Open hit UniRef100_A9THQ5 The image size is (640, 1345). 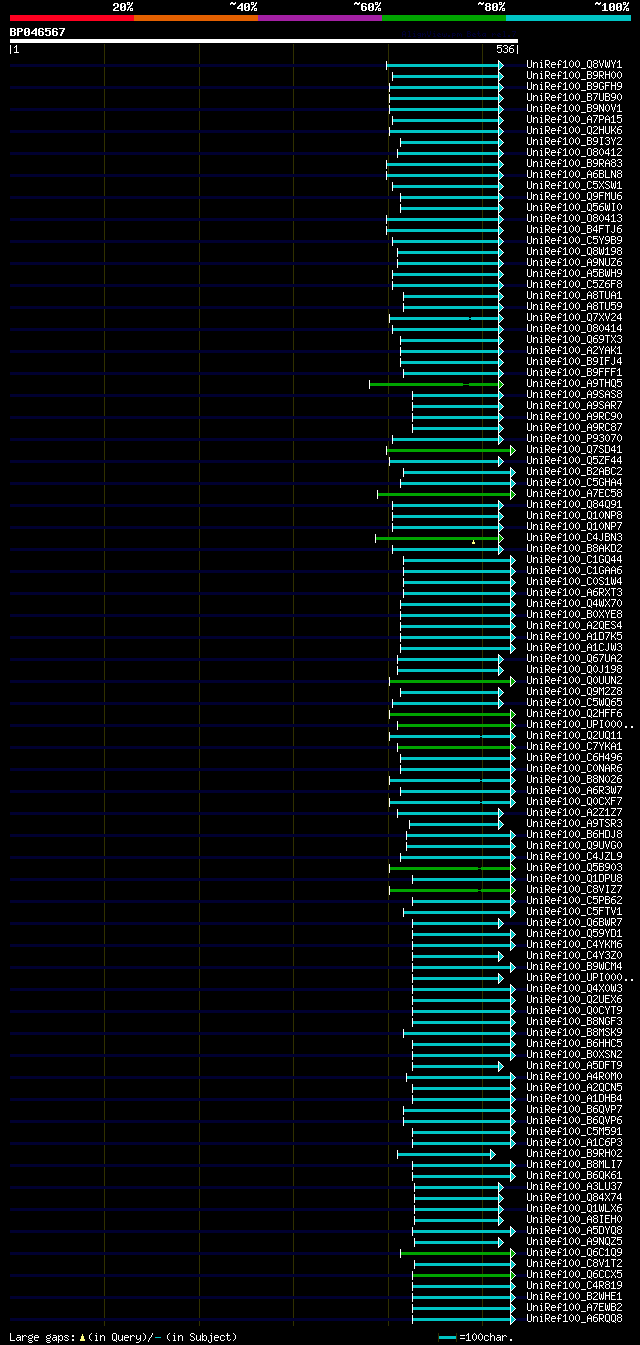pos(574,383)
